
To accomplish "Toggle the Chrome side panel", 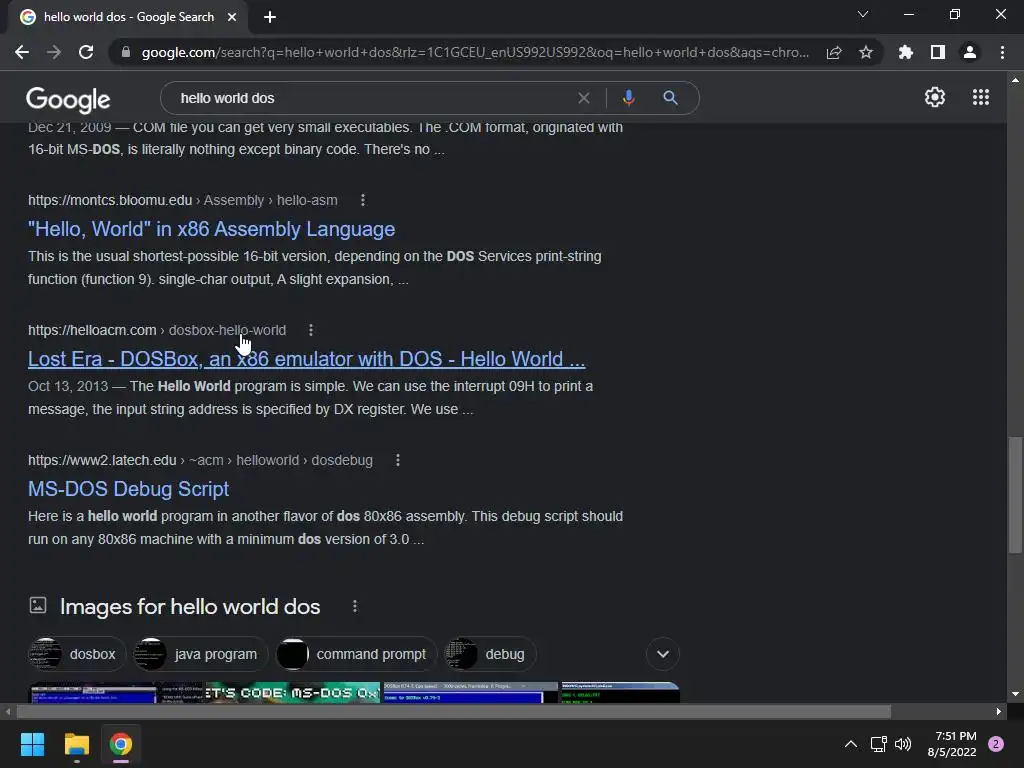I will pyautogui.click(x=938, y=52).
